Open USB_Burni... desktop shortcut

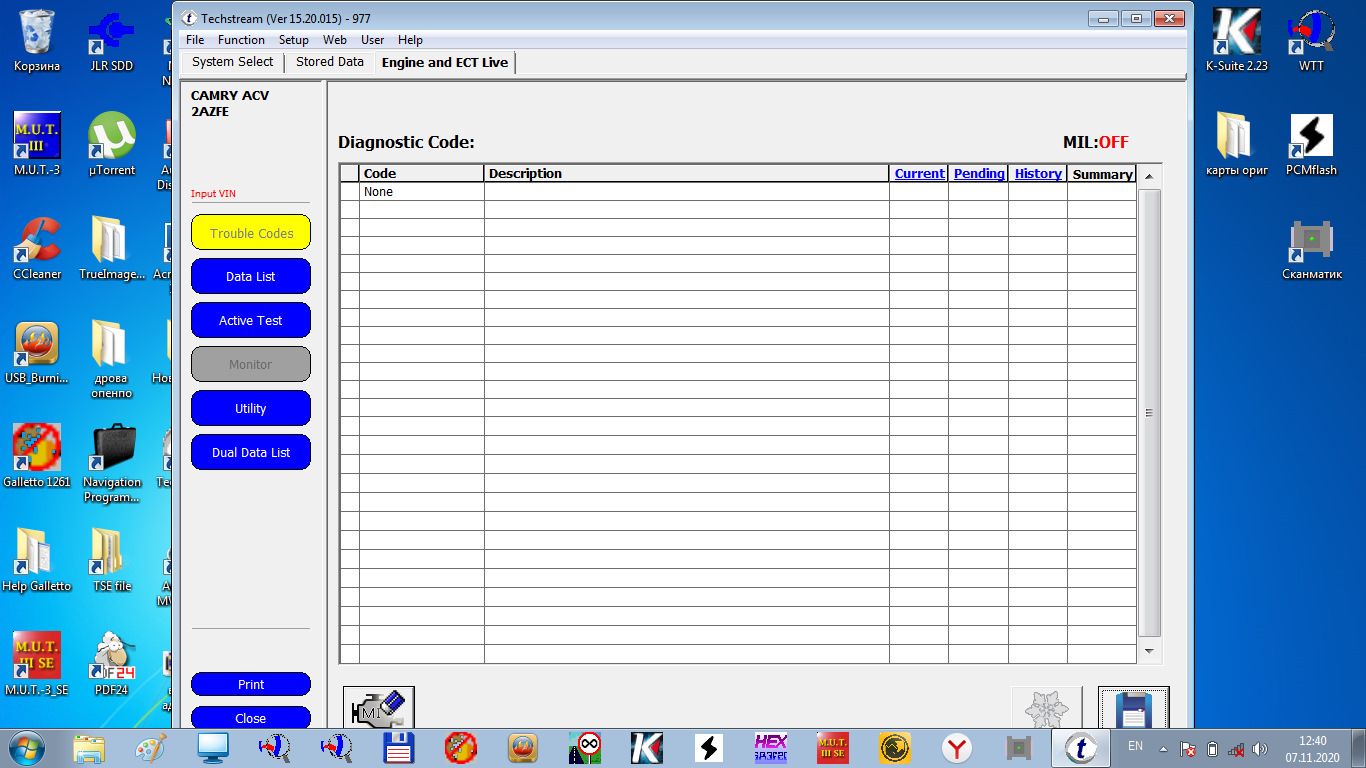pos(37,352)
